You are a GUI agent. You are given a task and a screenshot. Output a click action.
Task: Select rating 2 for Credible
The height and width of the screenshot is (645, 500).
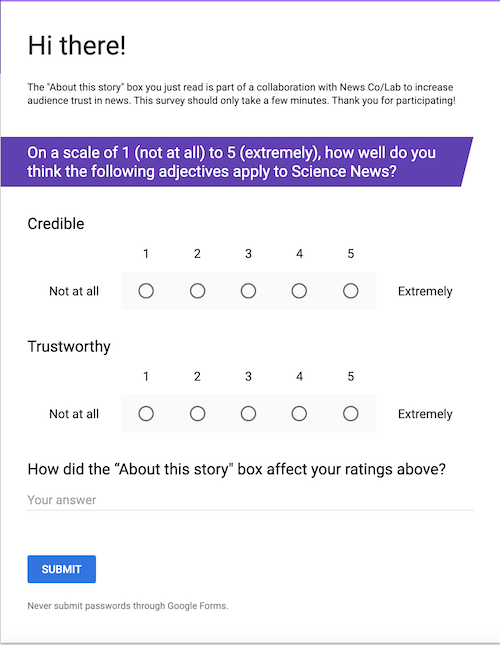197,291
